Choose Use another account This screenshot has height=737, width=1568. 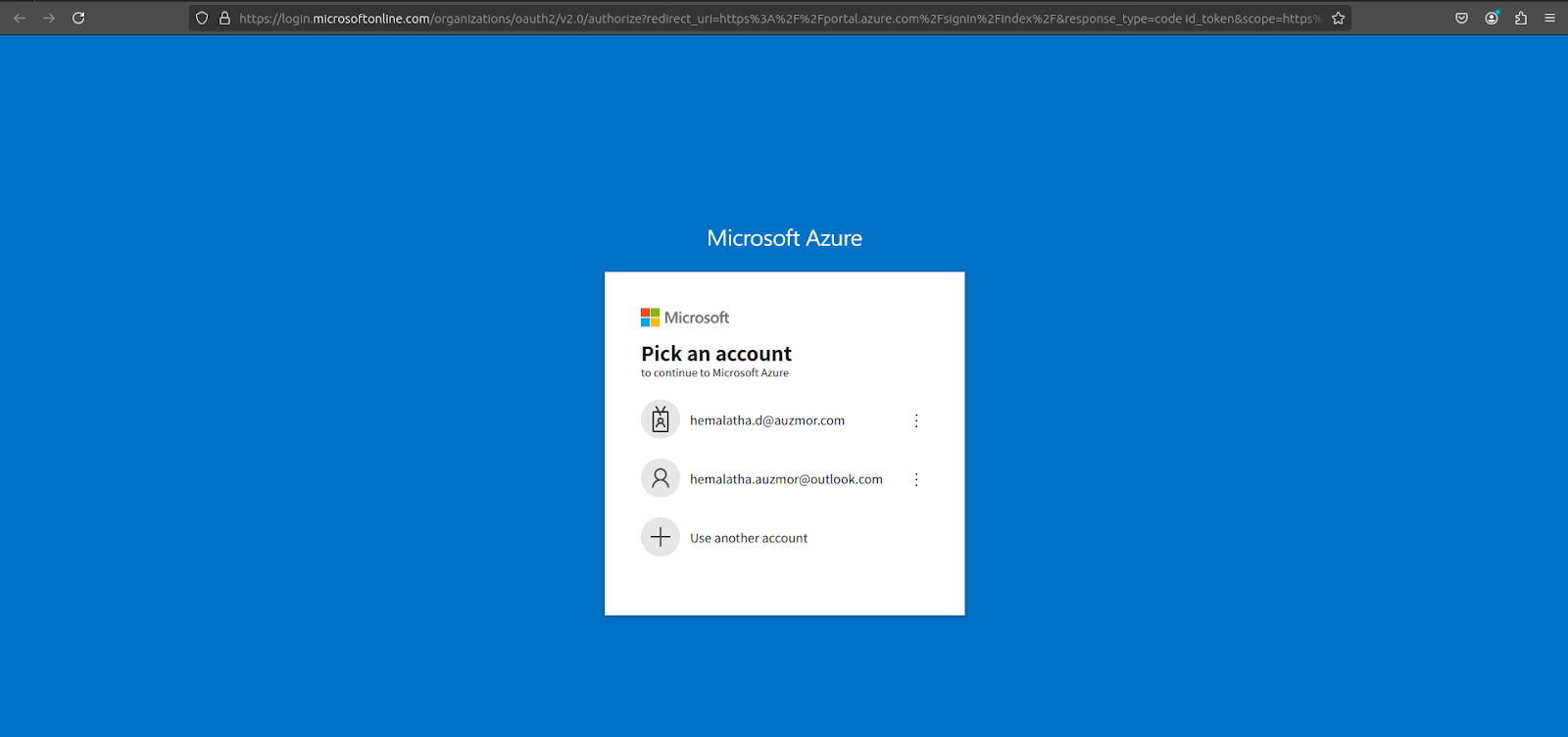[784, 537]
